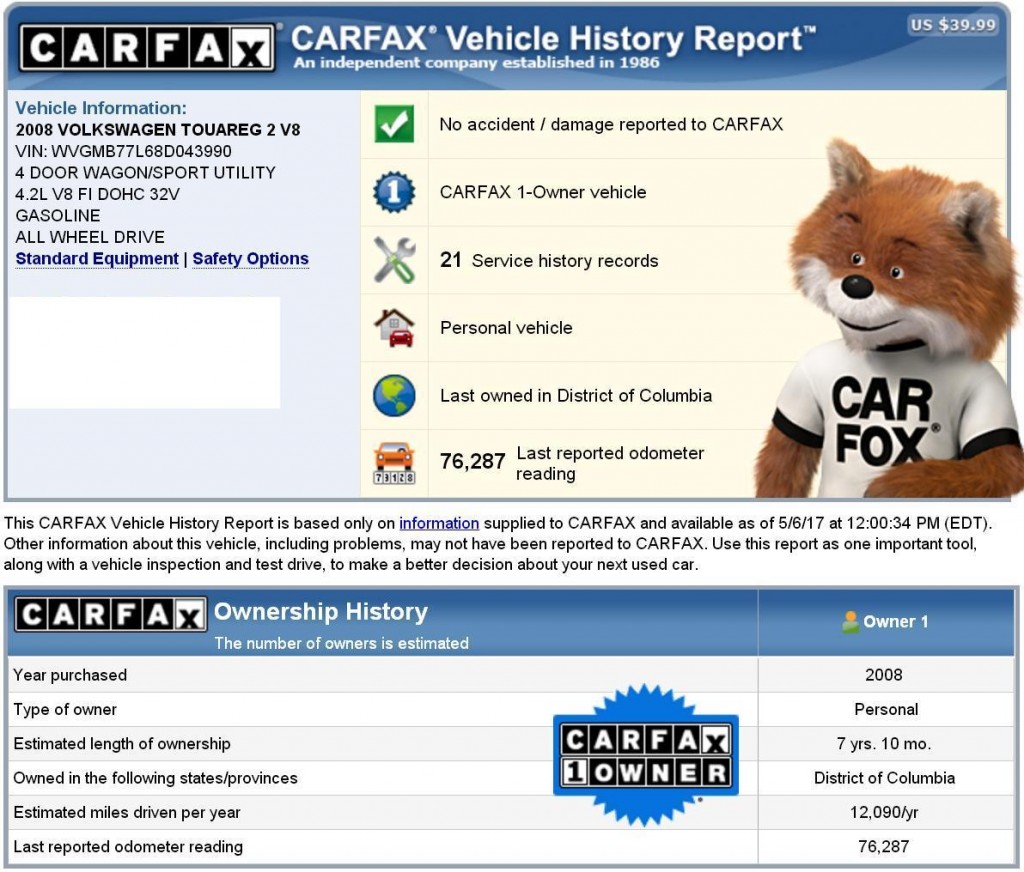This screenshot has width=1024, height=872.
Task: Open the Standard Equipment link
Action: coord(97,259)
